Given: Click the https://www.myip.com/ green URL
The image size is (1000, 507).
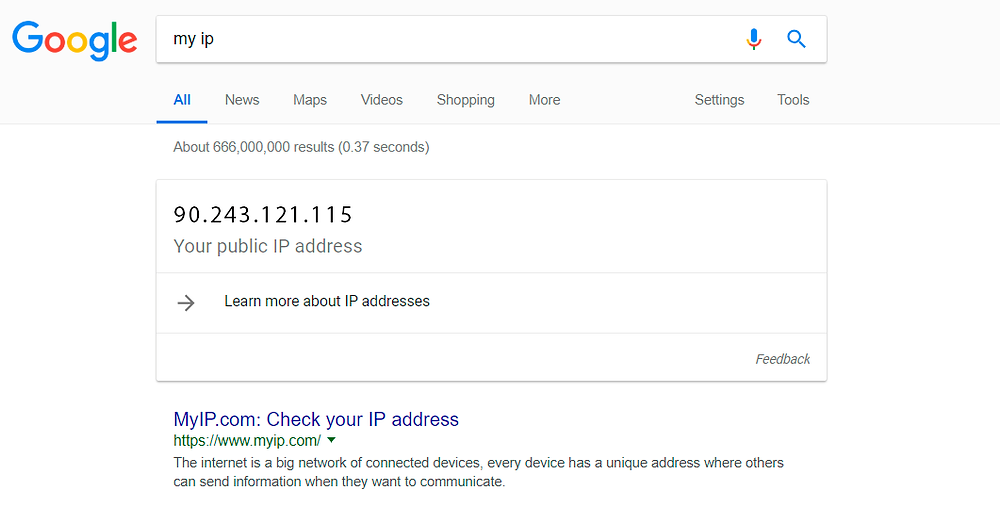Looking at the screenshot, I should point(247,440).
